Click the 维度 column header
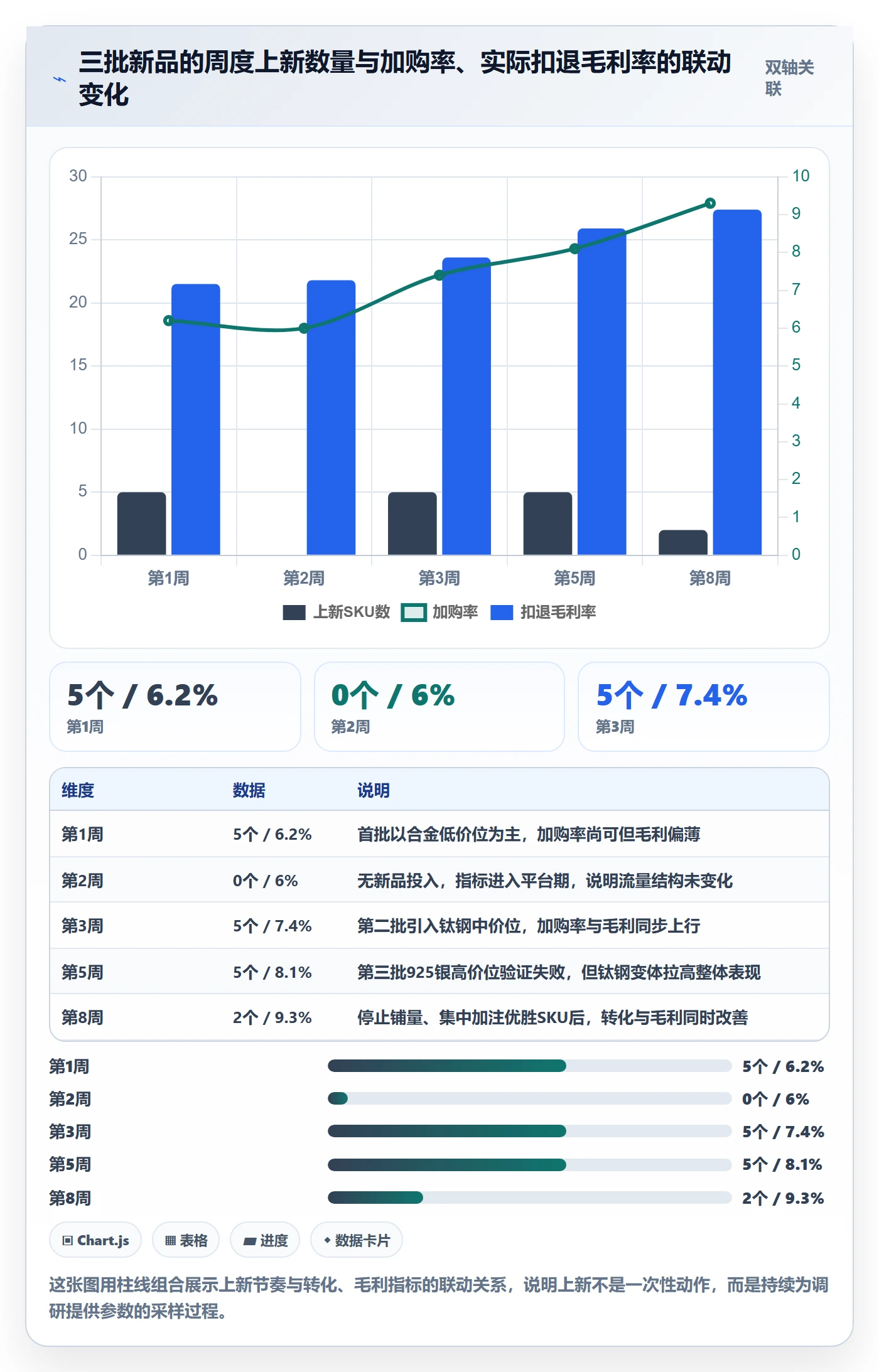 point(78,790)
